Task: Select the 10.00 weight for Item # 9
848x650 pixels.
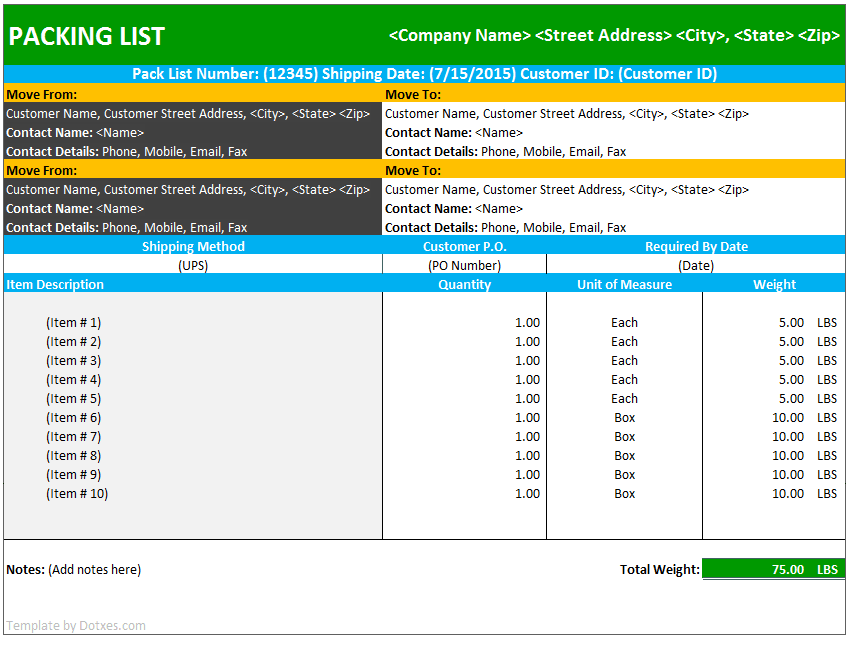Action: tap(788, 475)
